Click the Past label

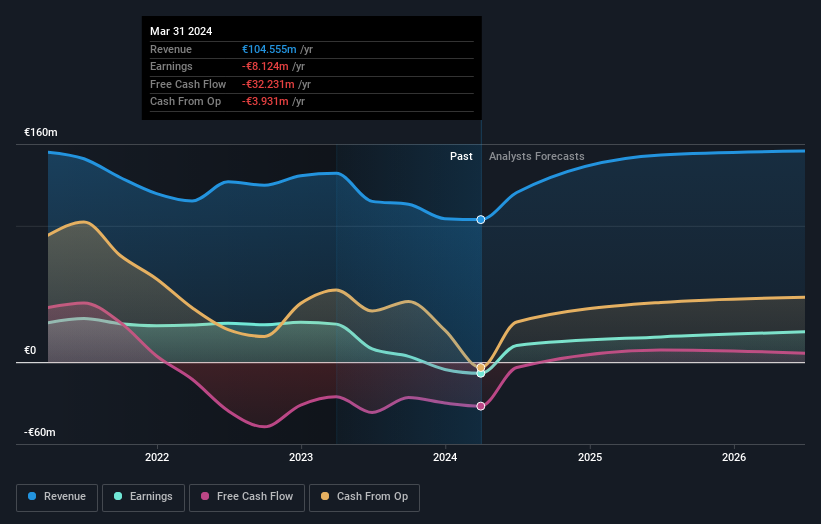(461, 157)
